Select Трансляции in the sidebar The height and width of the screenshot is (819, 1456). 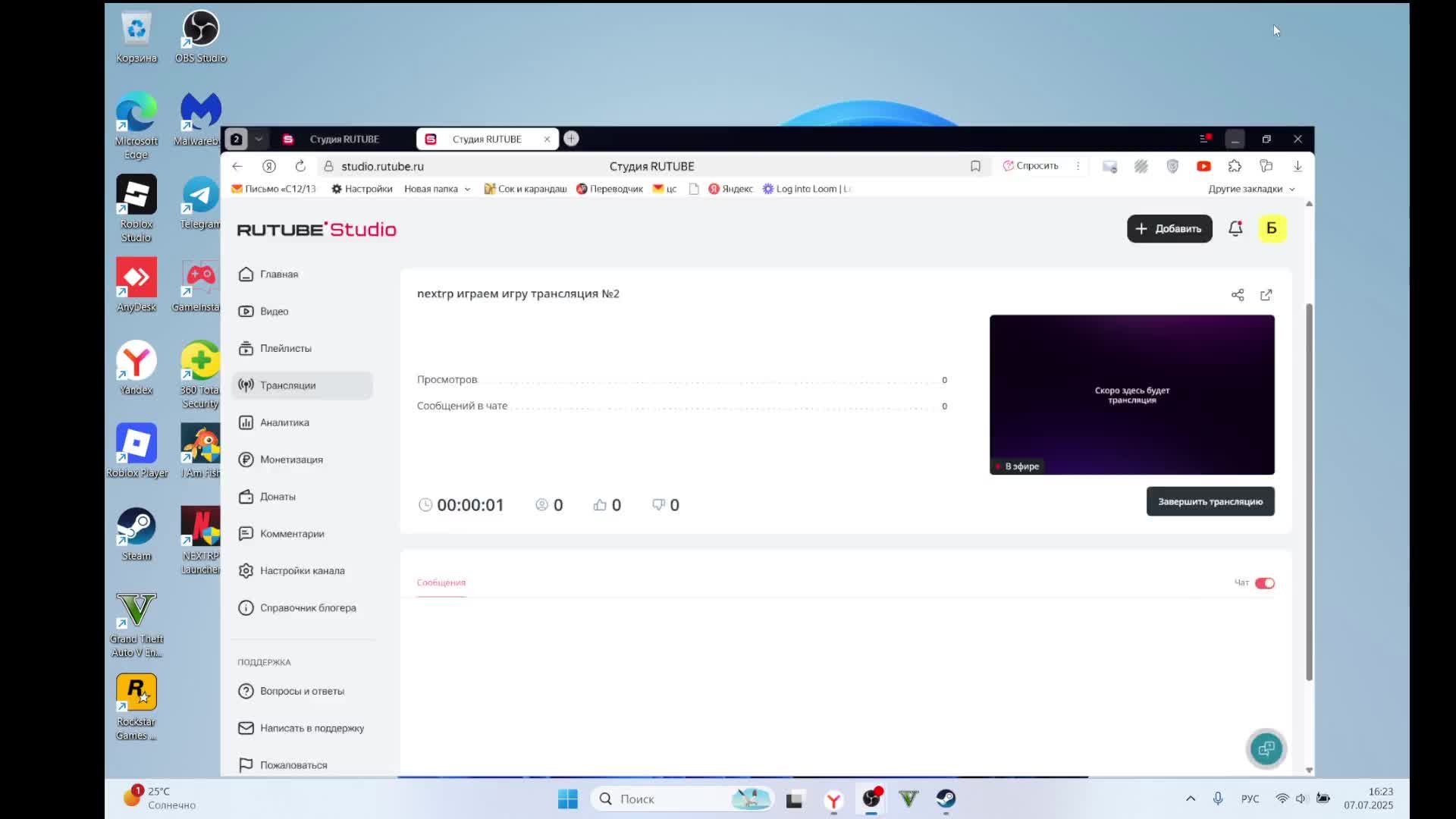coord(302,385)
